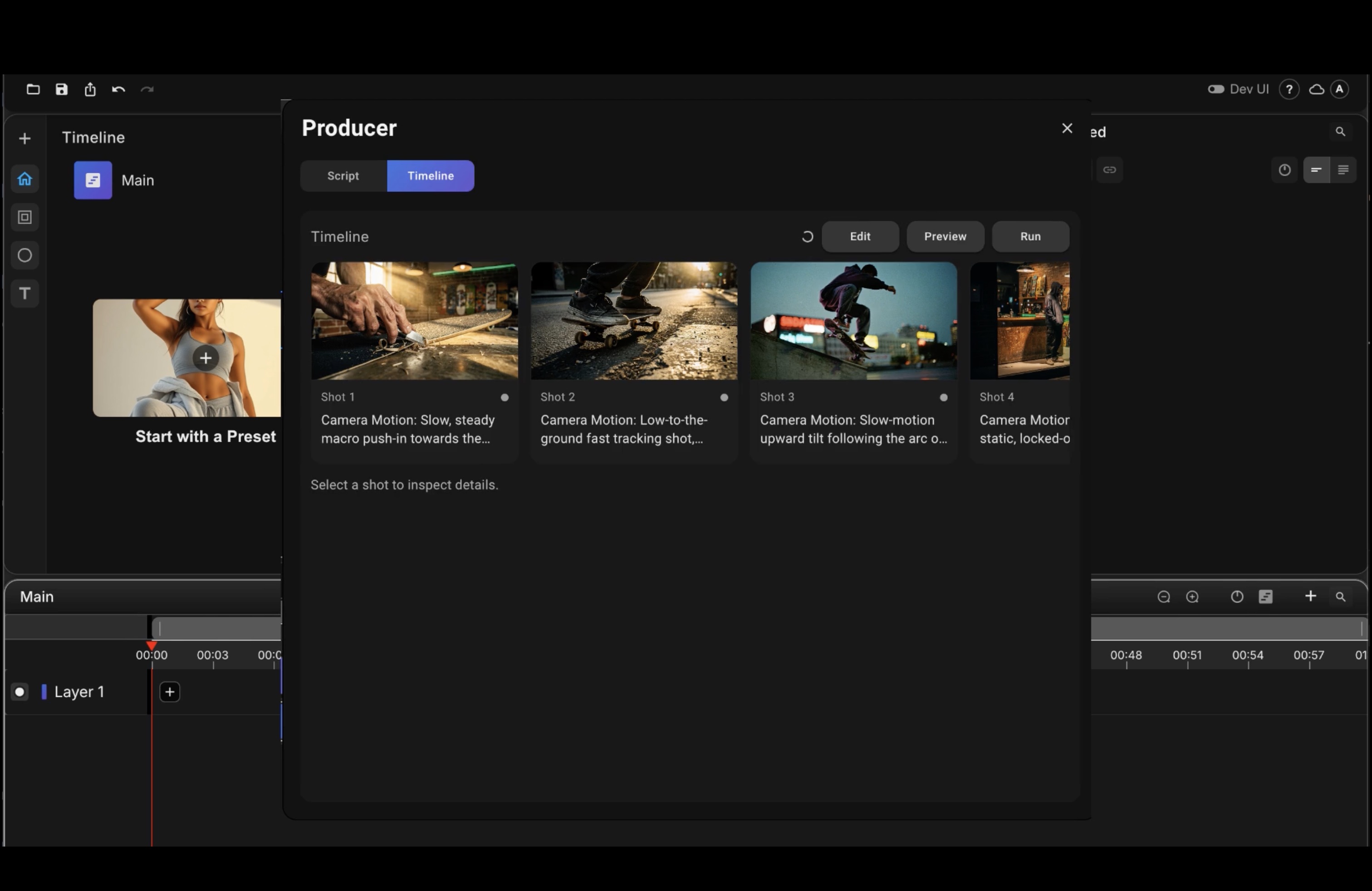
Task: Click the Run button
Action: click(1030, 237)
